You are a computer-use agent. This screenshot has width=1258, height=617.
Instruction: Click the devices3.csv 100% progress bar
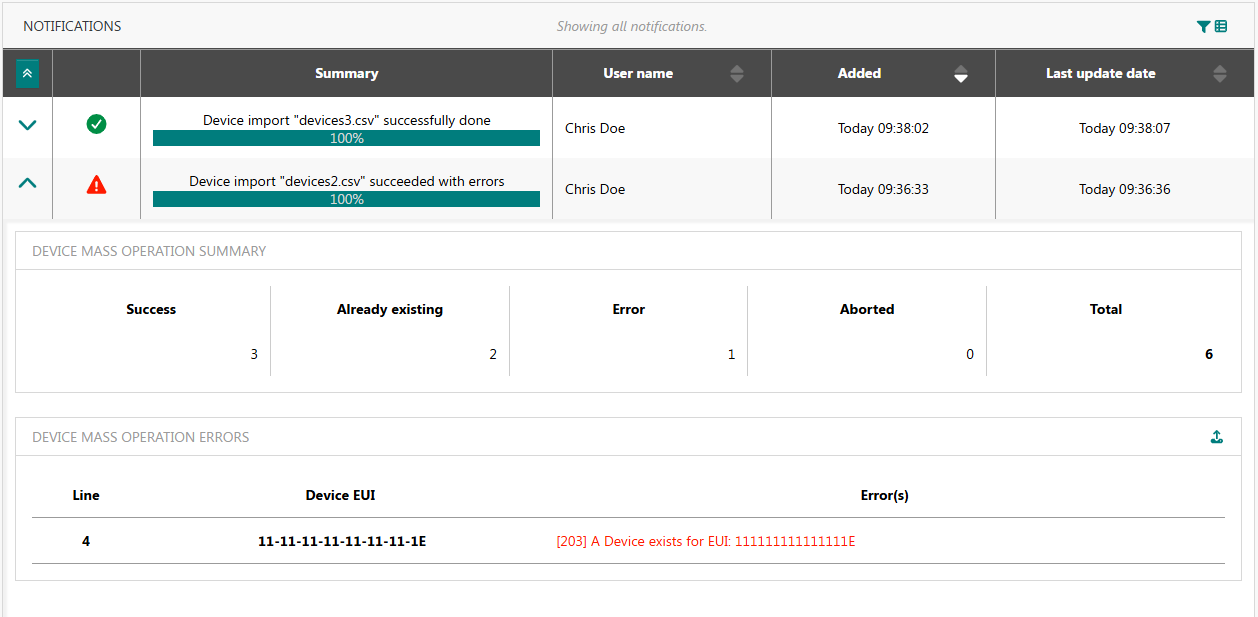[x=346, y=138]
